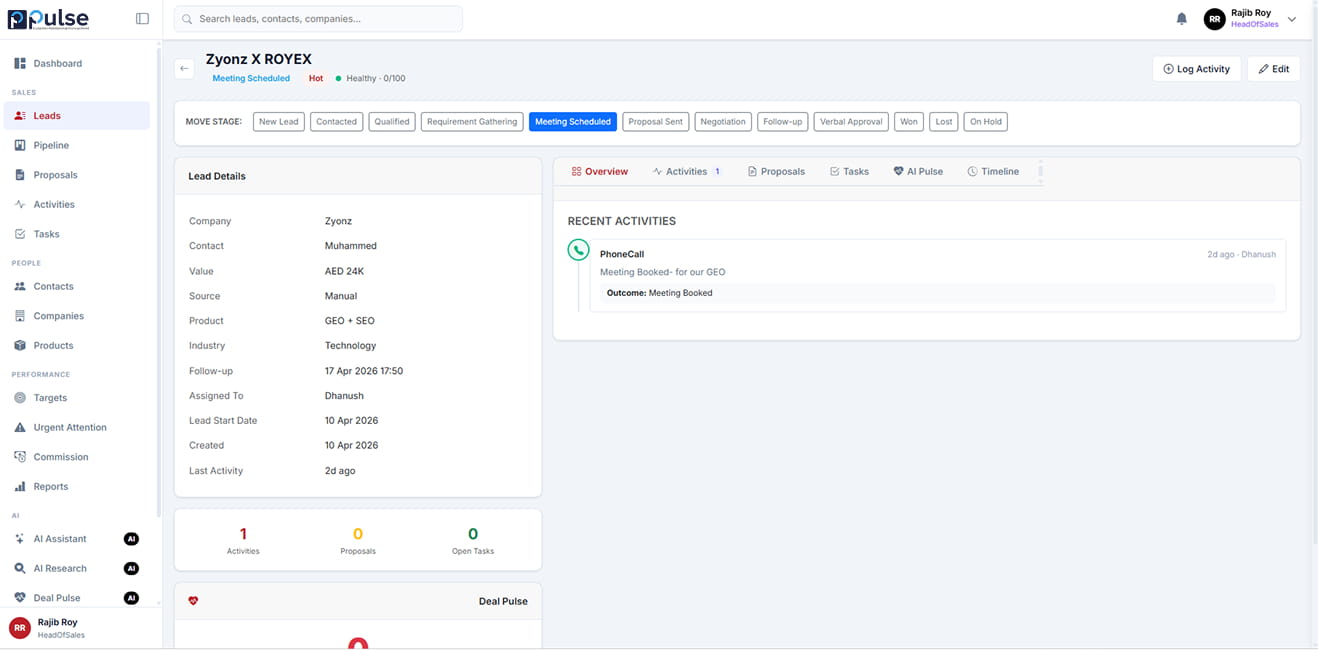Move stage to Proposal Sent
The height and width of the screenshot is (650, 1318).
click(x=655, y=122)
